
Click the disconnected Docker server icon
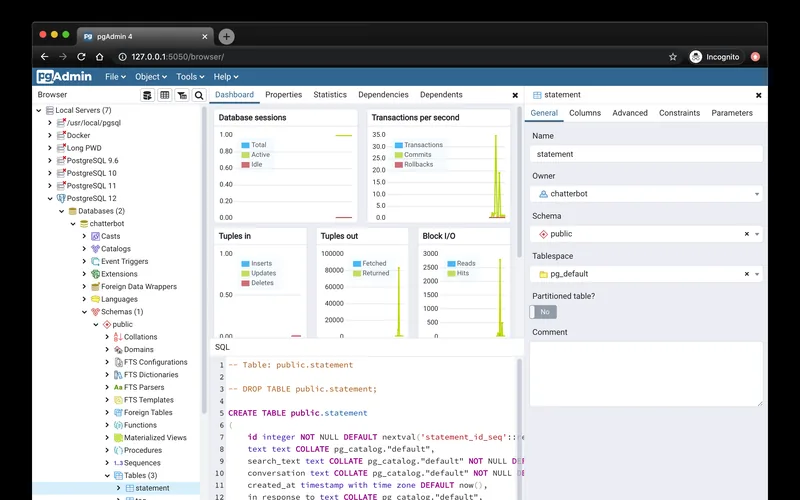61,135
